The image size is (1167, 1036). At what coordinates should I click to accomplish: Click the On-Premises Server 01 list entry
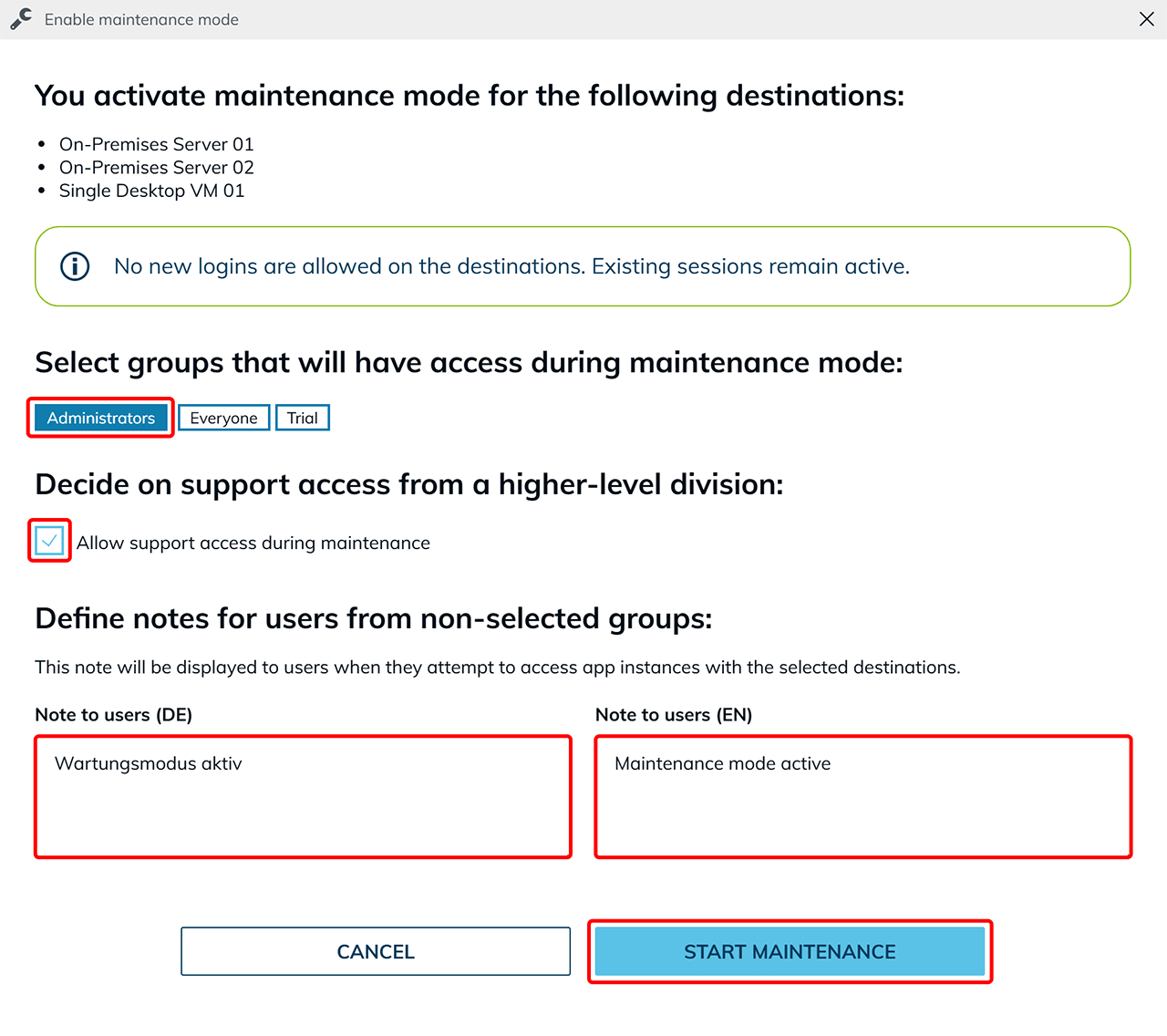coord(156,144)
